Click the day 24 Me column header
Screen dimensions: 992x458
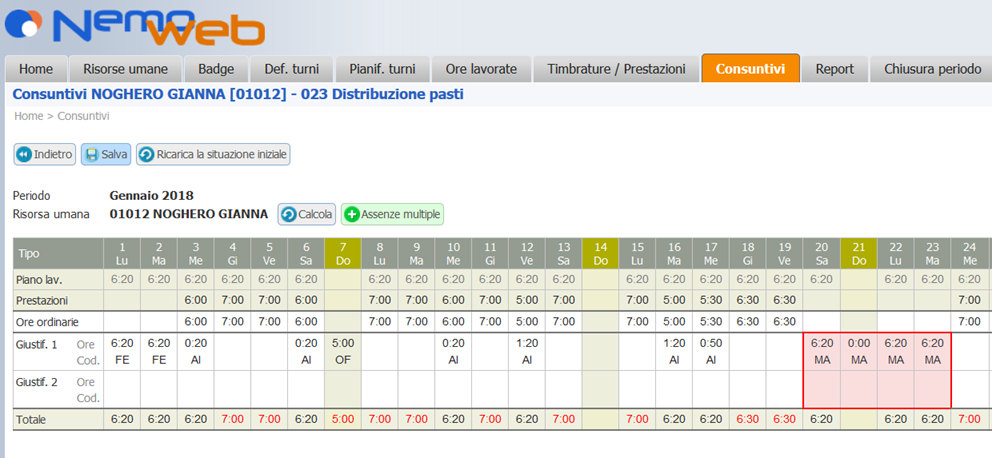969,254
